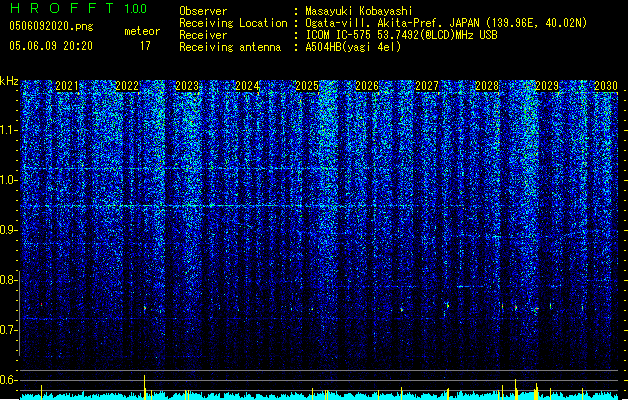Image resolution: width=629 pixels, height=400 pixels.
Task: Click the meteor count value 17
Action: click(x=145, y=46)
